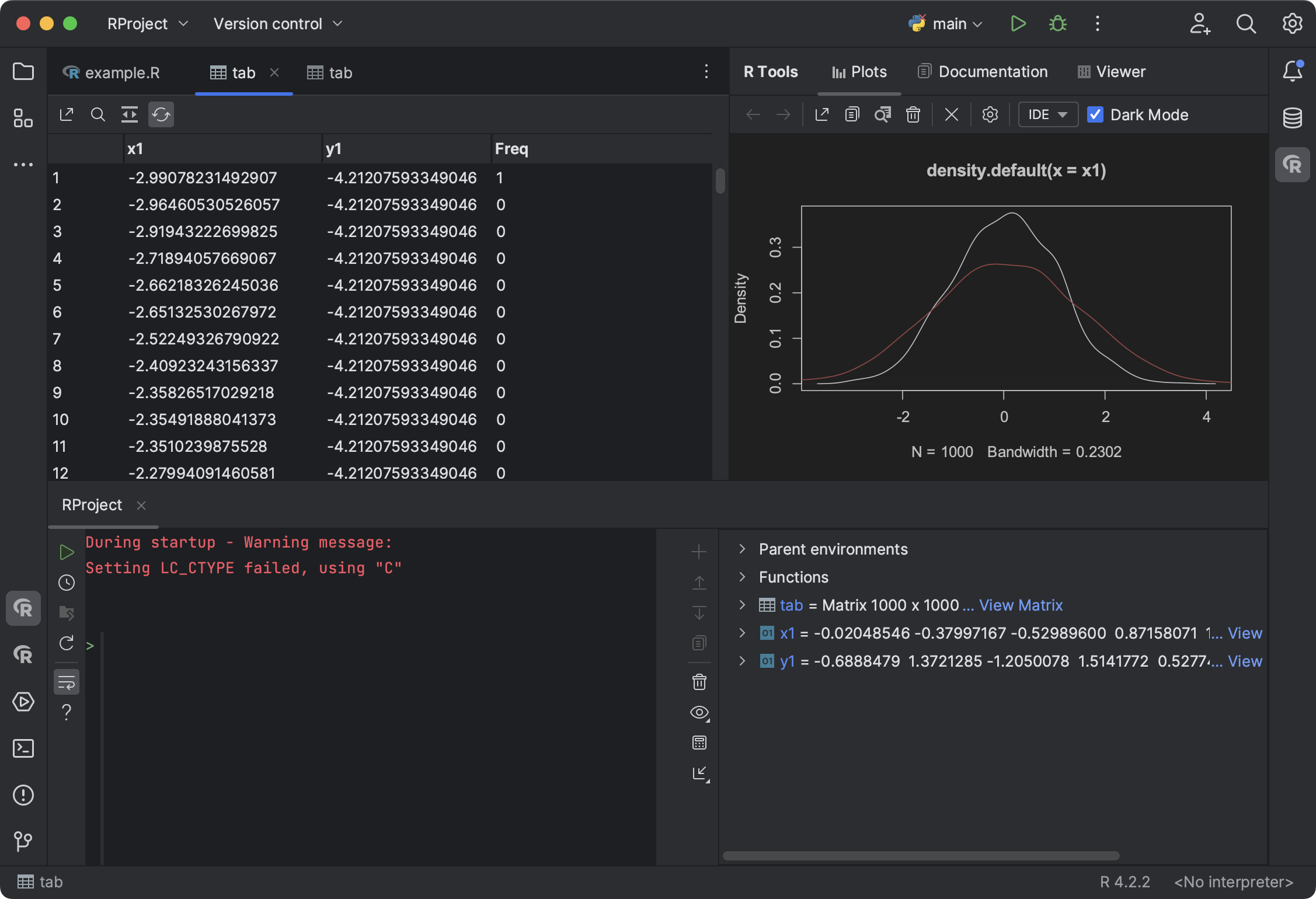1316x899 pixels.
Task: Click the View Matrix link
Action: (1021, 605)
